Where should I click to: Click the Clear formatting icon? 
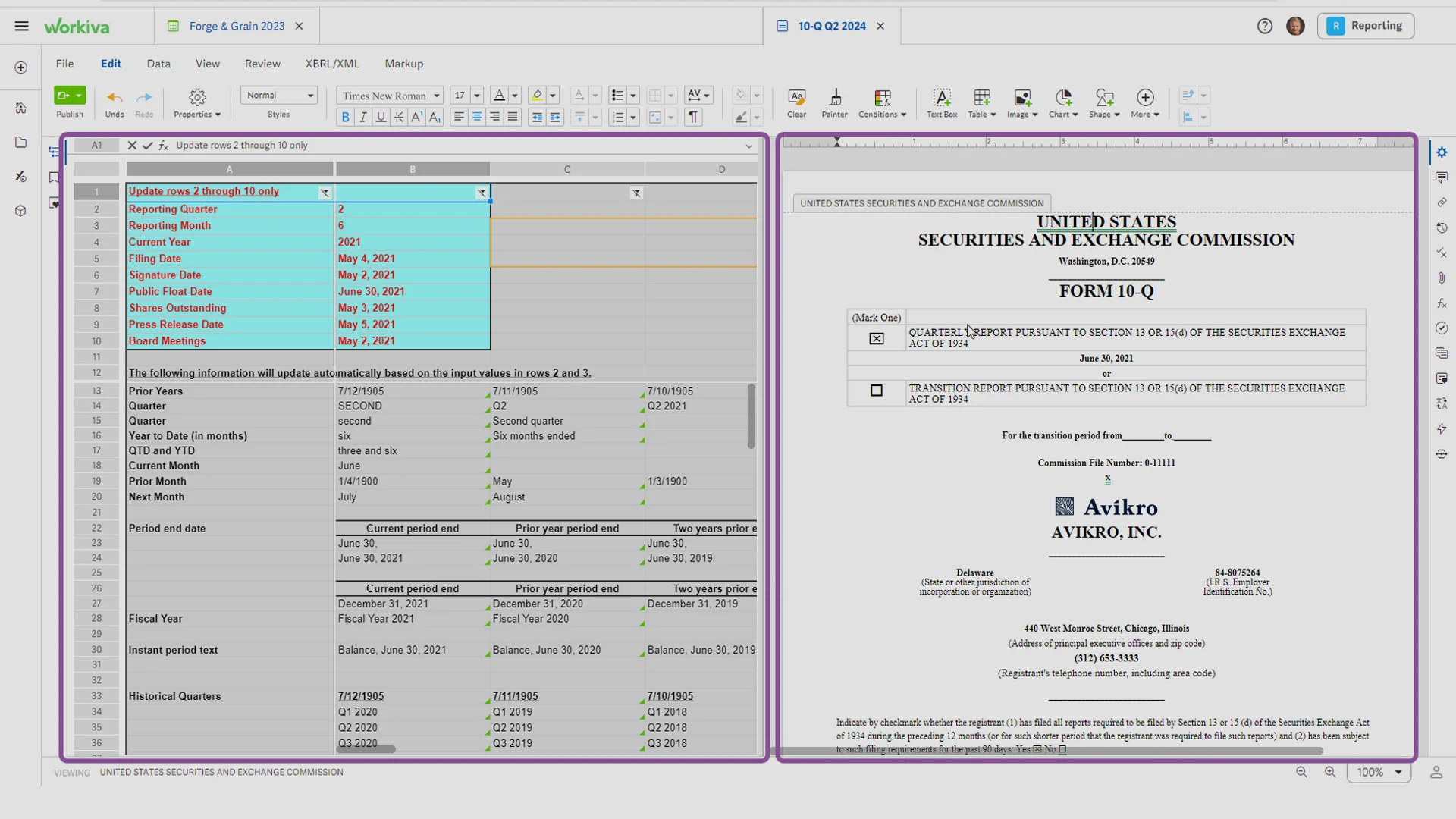(x=796, y=98)
